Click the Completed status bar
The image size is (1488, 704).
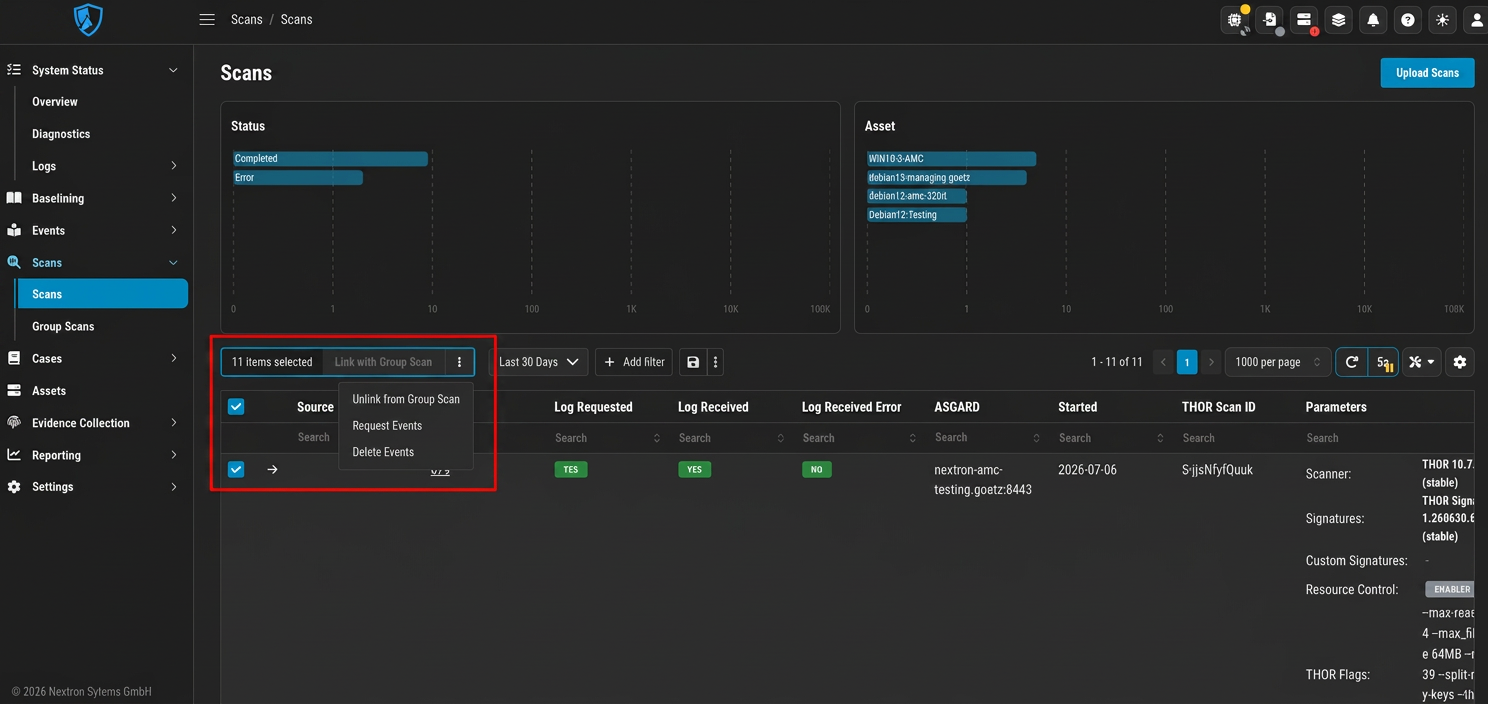click(330, 158)
